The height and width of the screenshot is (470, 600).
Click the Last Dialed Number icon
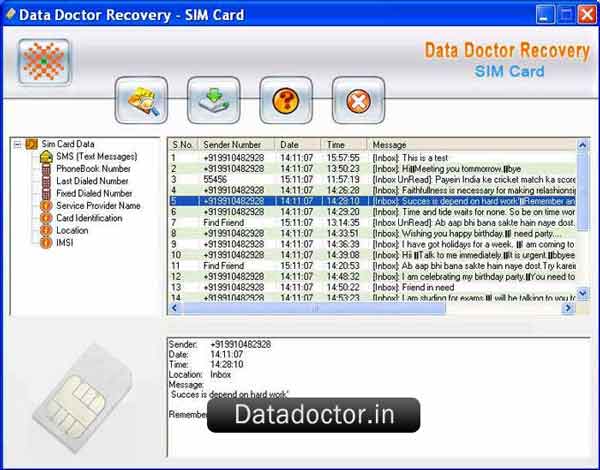46,181
